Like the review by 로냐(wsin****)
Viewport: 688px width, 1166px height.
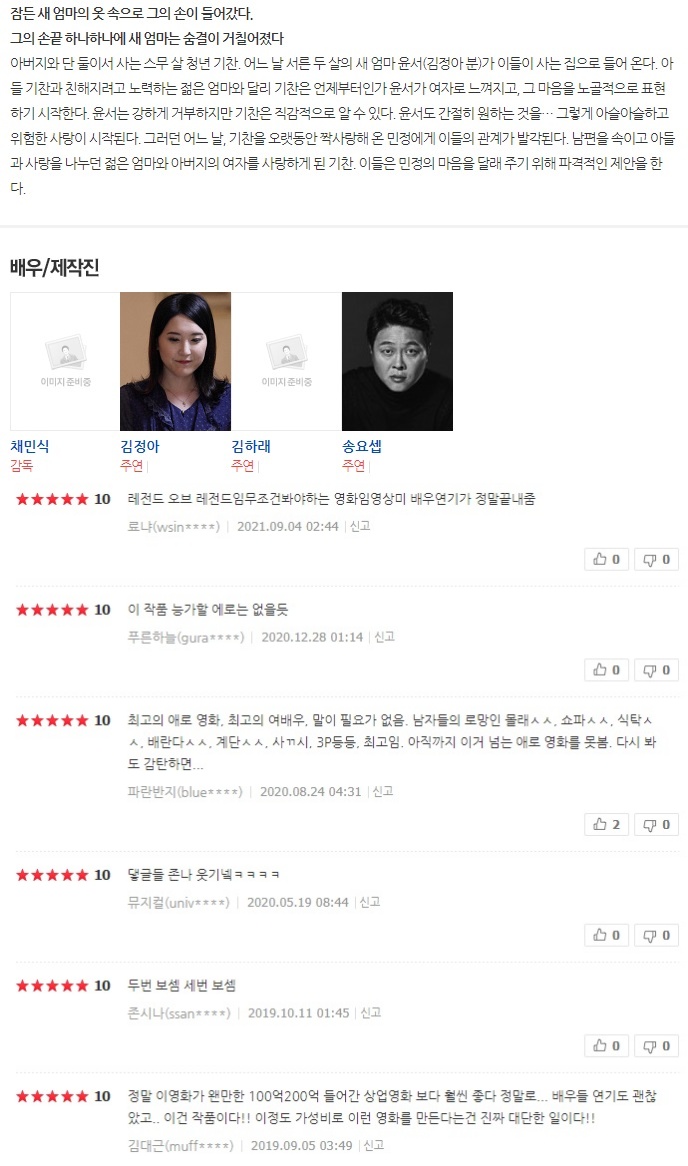[606, 559]
